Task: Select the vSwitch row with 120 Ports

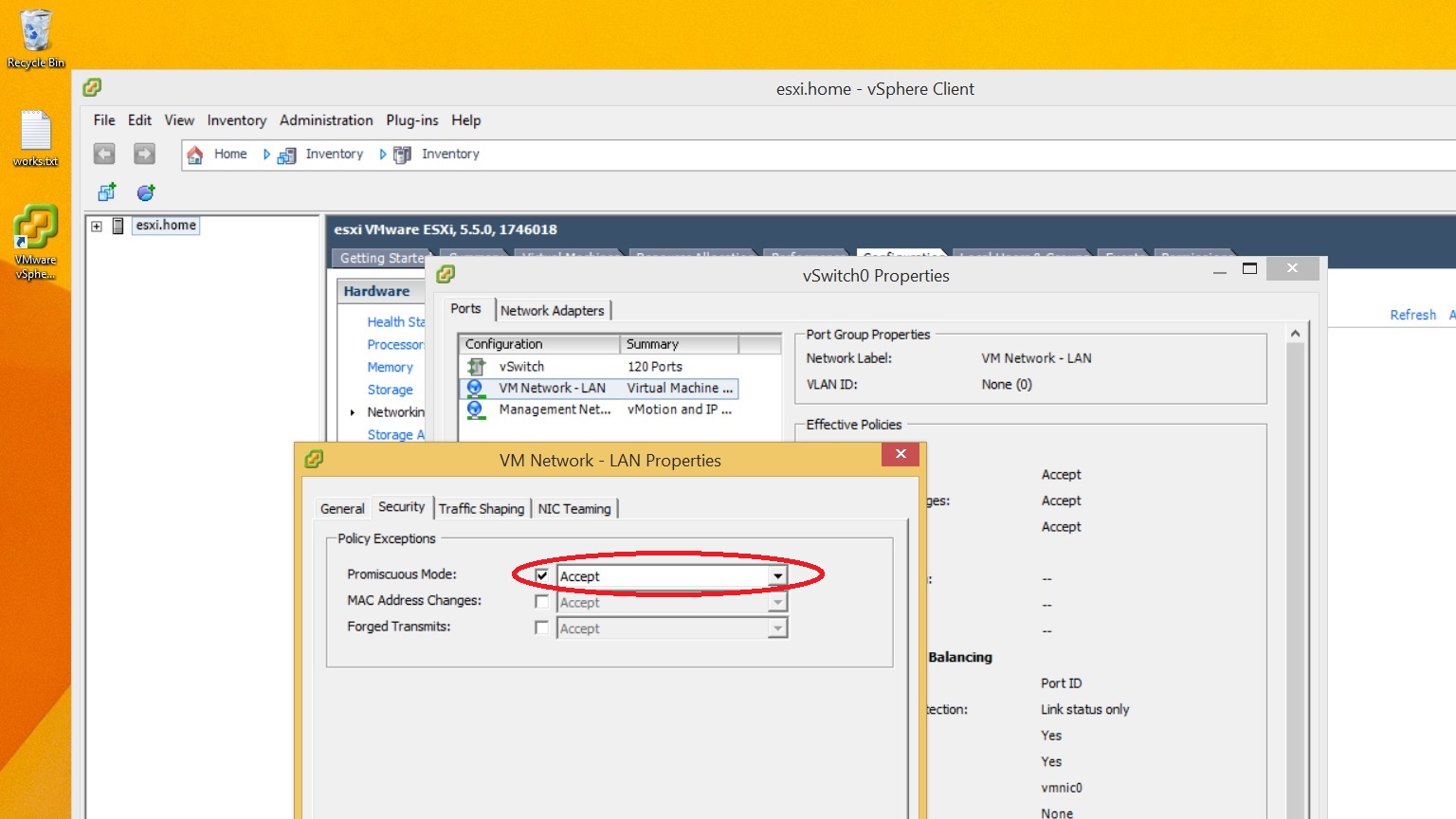Action: [599, 367]
